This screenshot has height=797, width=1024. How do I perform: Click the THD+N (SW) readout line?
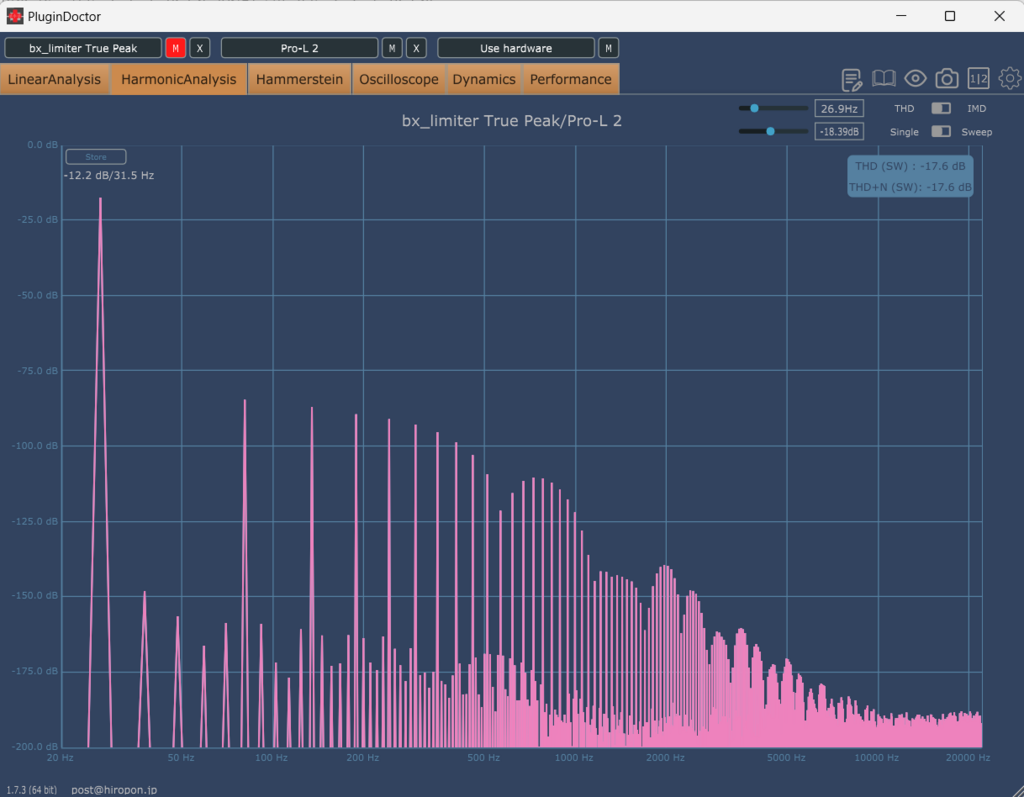(910, 187)
